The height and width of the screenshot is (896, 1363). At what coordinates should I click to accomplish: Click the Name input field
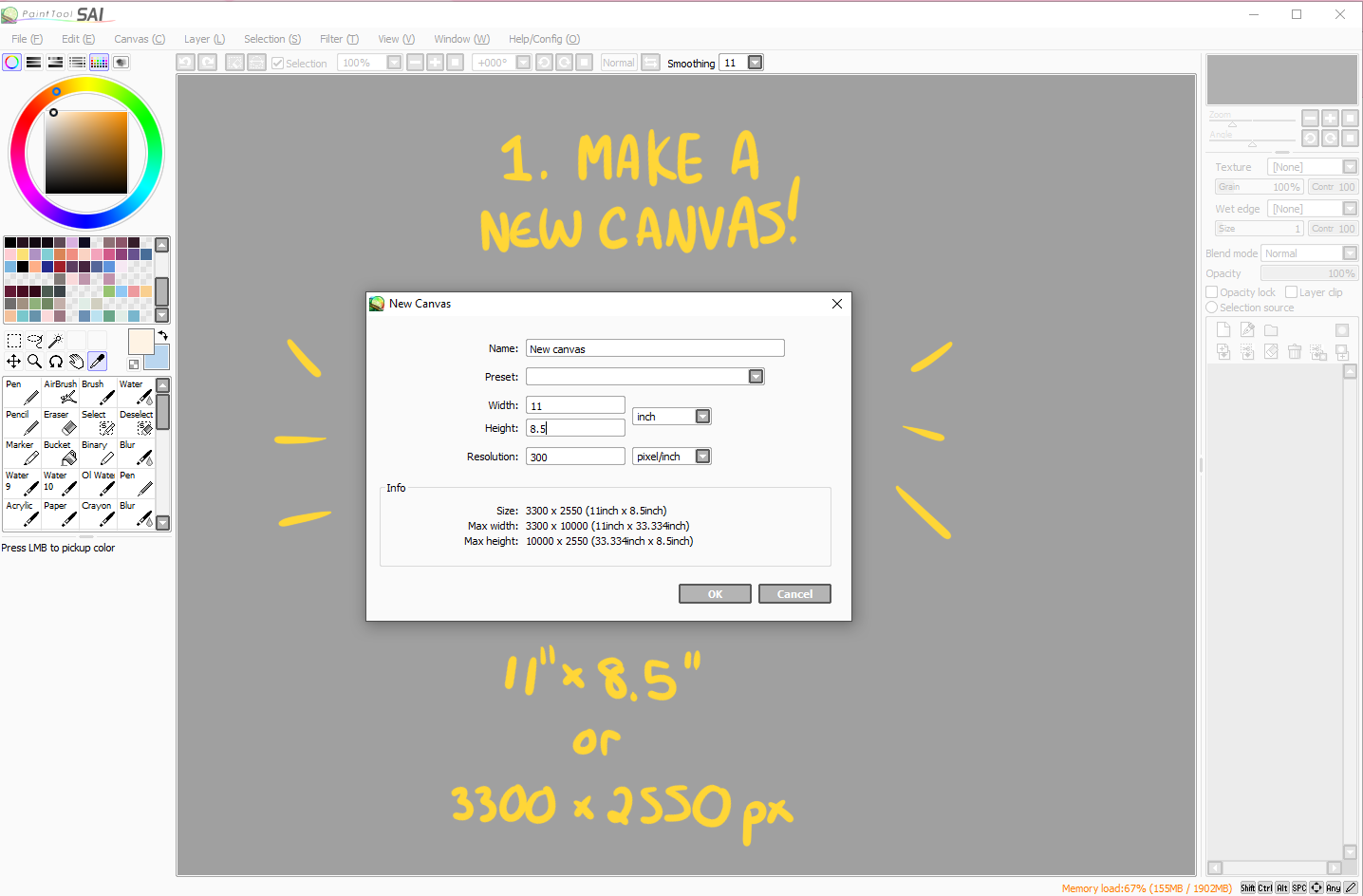pyautogui.click(x=655, y=348)
